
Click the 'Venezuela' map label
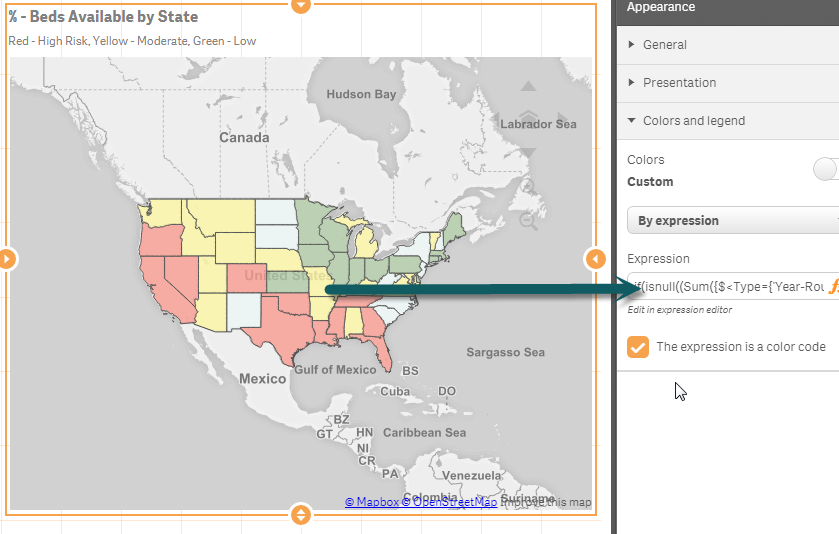(x=471, y=475)
